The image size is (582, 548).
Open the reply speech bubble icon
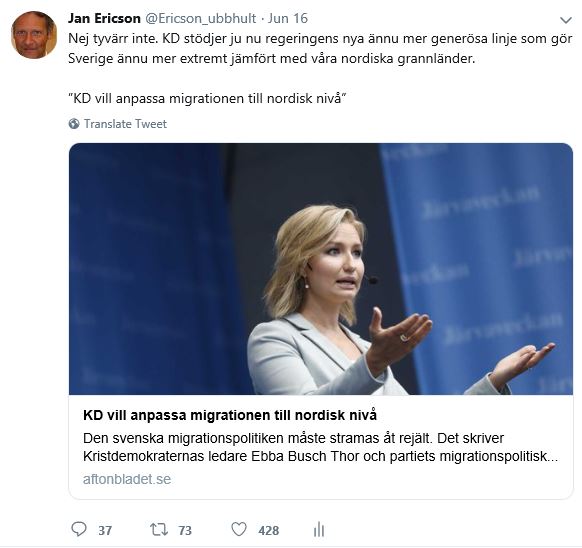[79, 529]
